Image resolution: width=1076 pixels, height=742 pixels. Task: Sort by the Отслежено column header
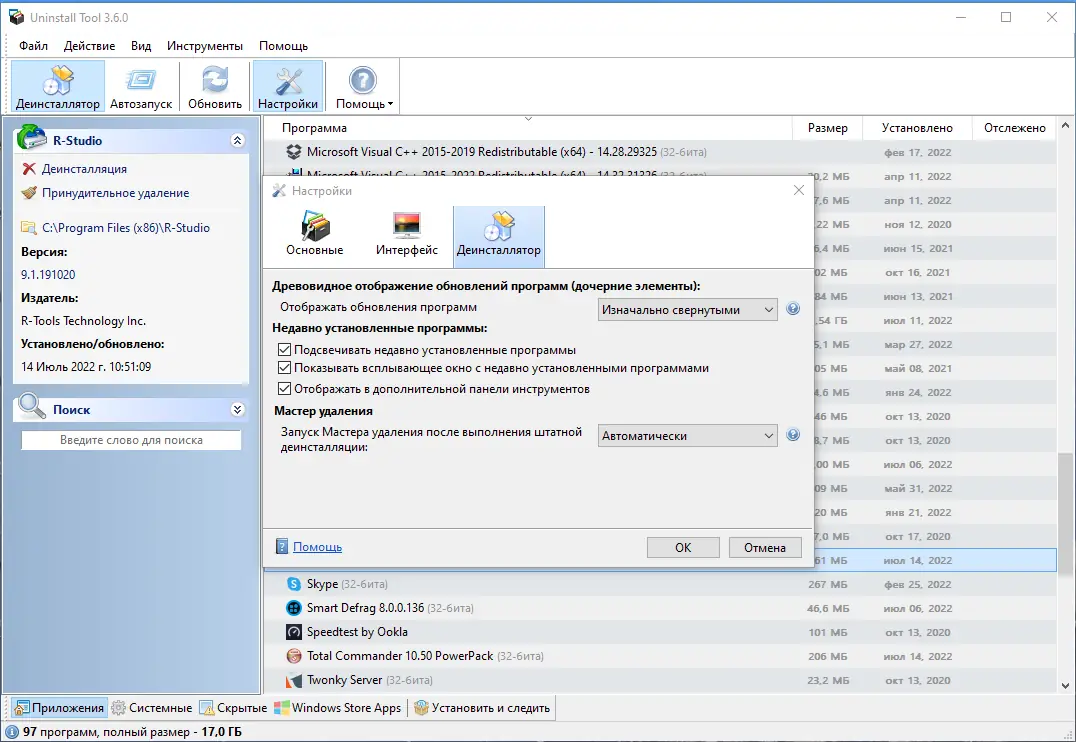[x=1014, y=128]
